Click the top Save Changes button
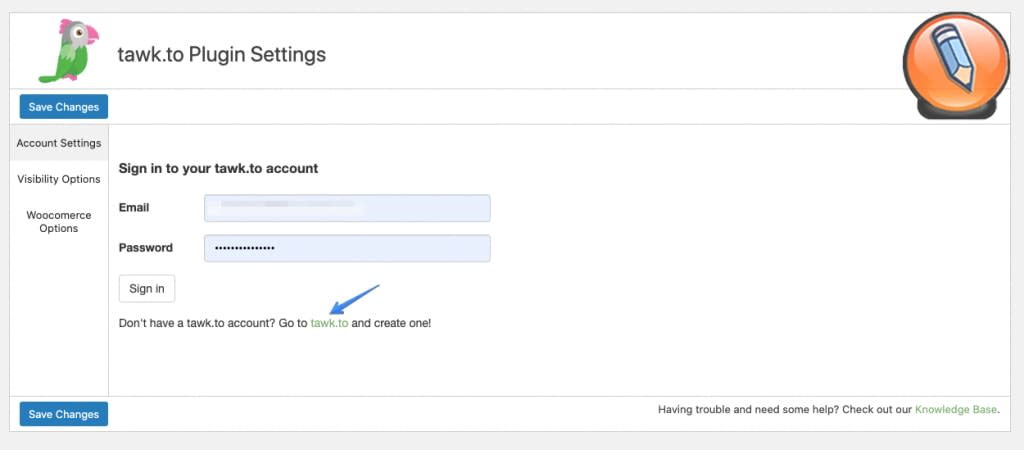1024x450 pixels. (x=63, y=106)
